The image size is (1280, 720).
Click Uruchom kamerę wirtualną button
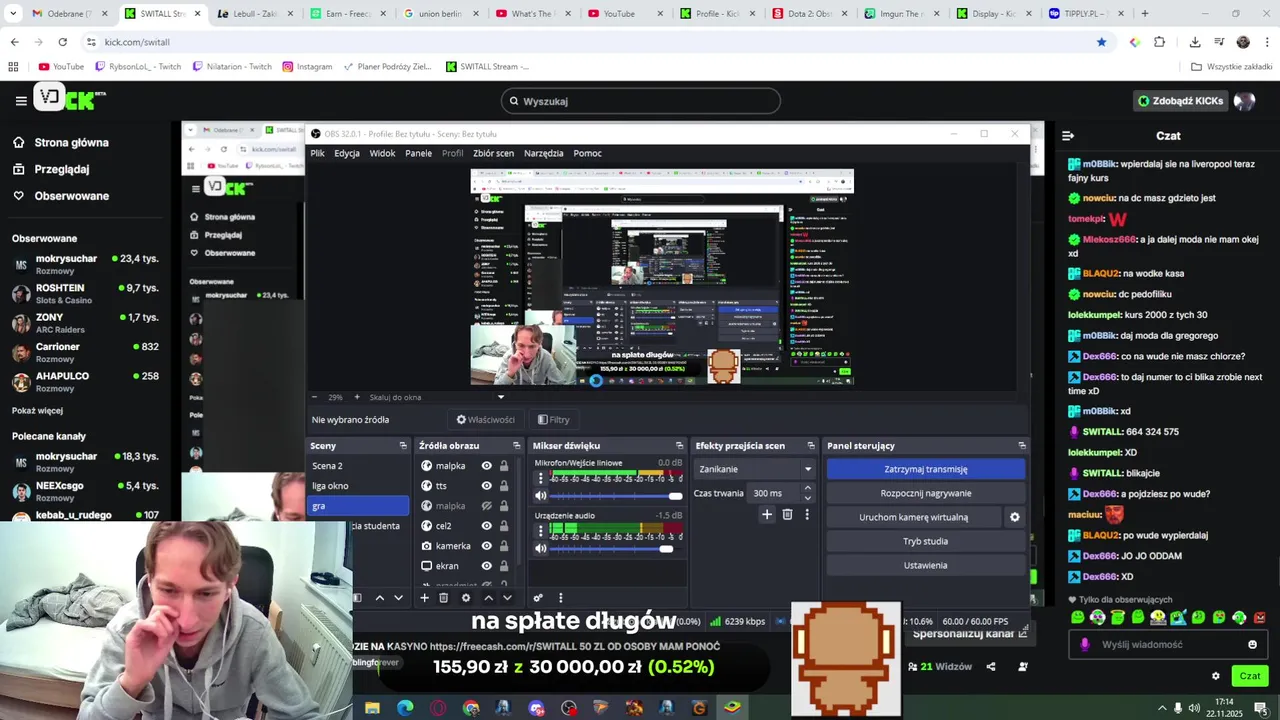[x=913, y=517]
